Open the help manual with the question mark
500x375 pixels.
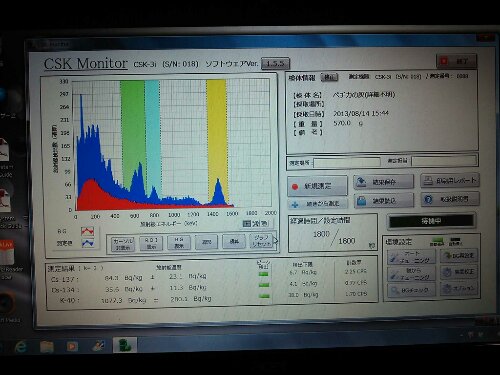pos(450,199)
